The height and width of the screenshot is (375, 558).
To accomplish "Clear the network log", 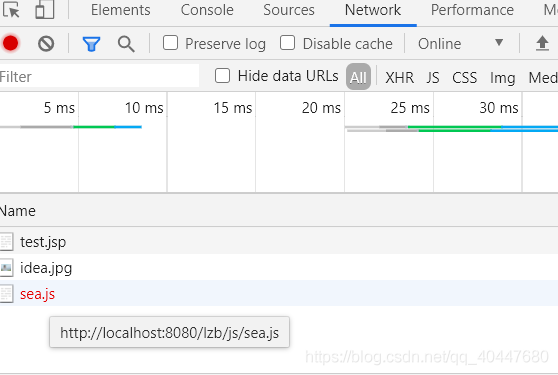I will tap(46, 44).
